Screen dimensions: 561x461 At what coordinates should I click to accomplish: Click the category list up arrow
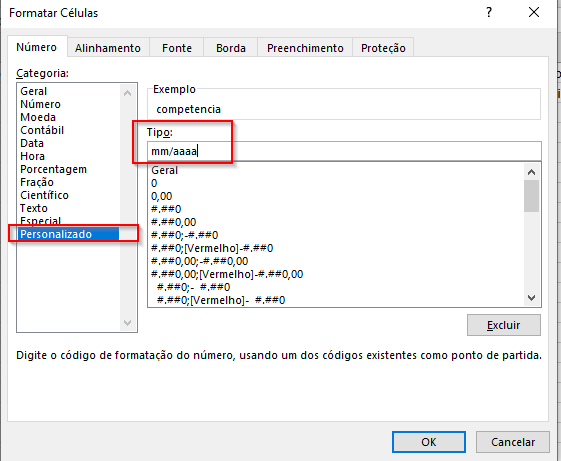coord(128,93)
